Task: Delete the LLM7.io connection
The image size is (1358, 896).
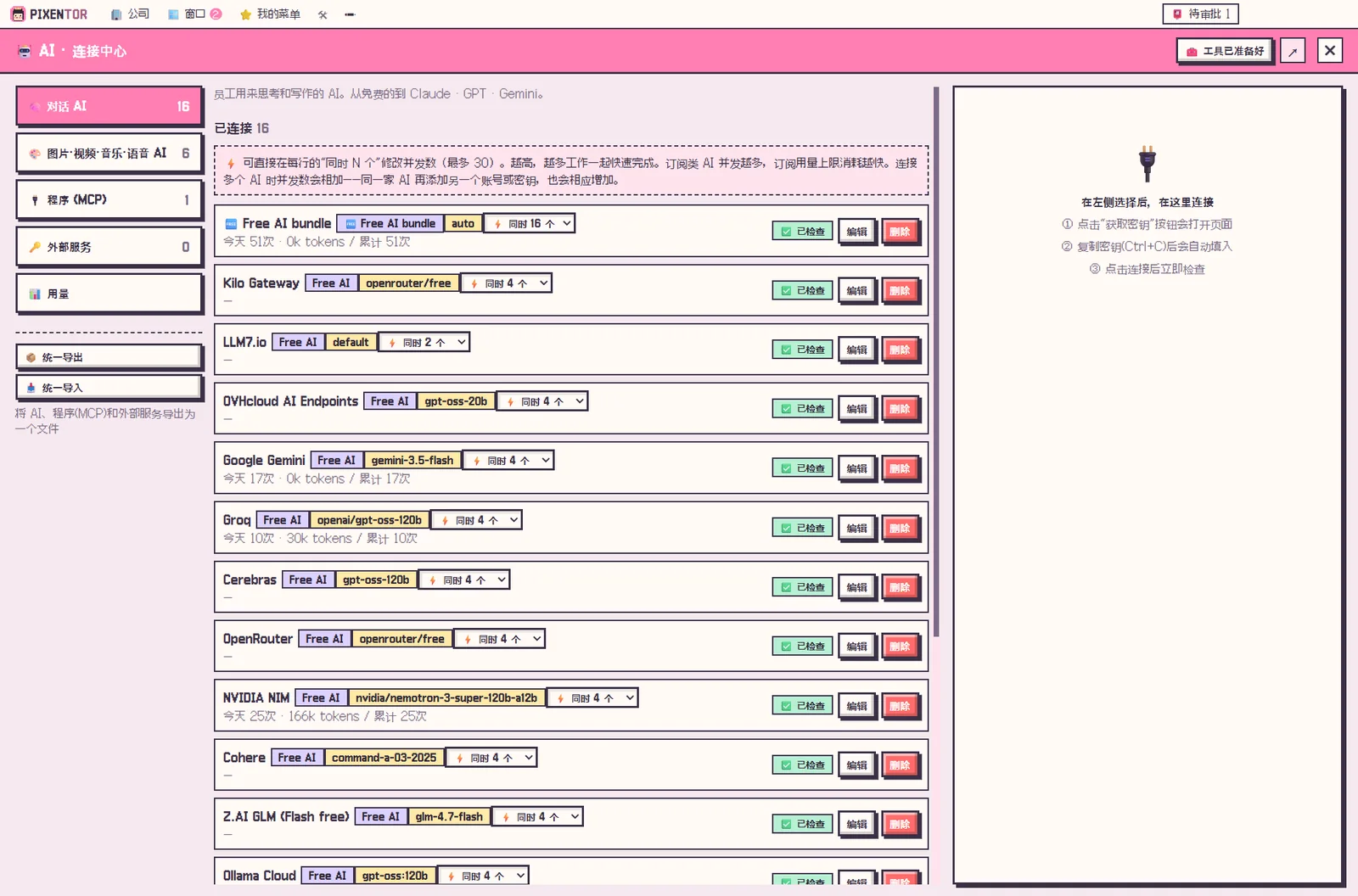Action: tap(900, 350)
